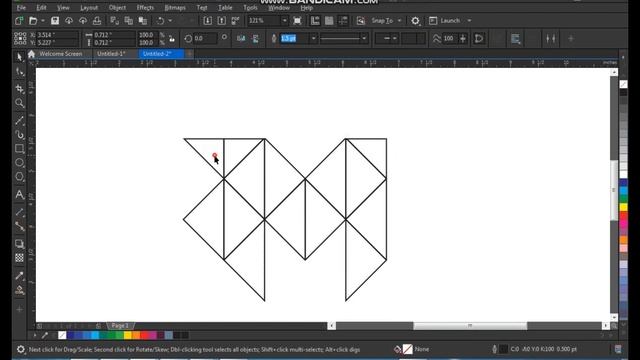
Task: Select the Rectangle tool
Action: click(x=19, y=149)
